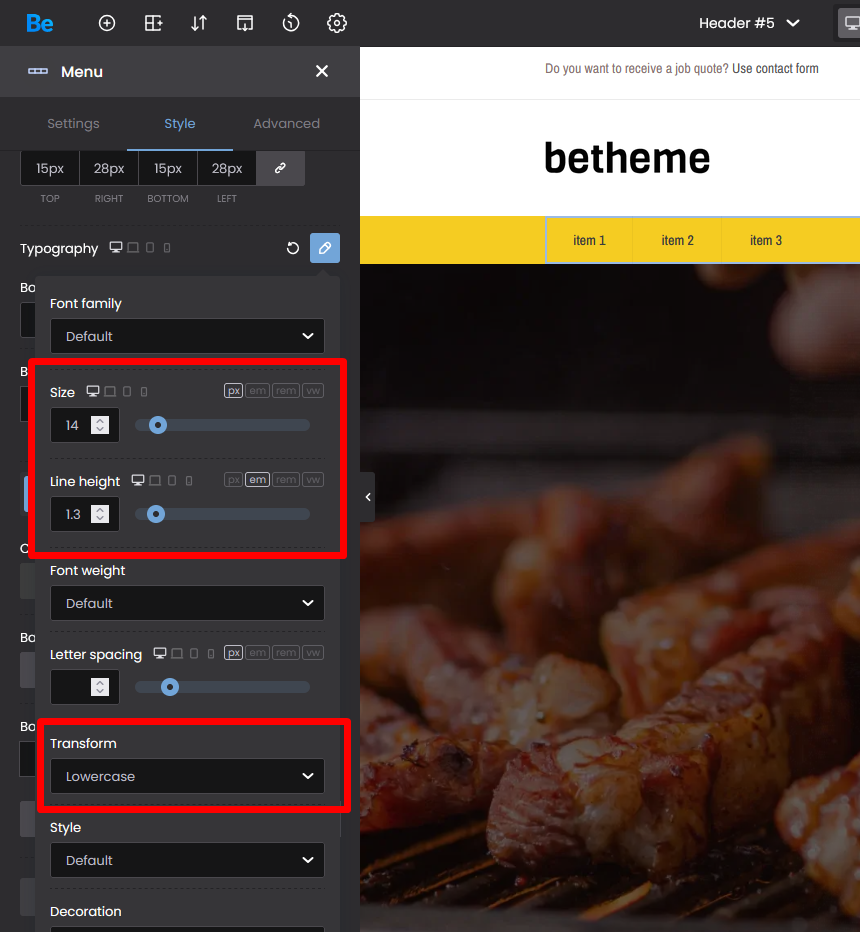Switch to the Style tab
This screenshot has height=932, width=860.
tap(179, 124)
